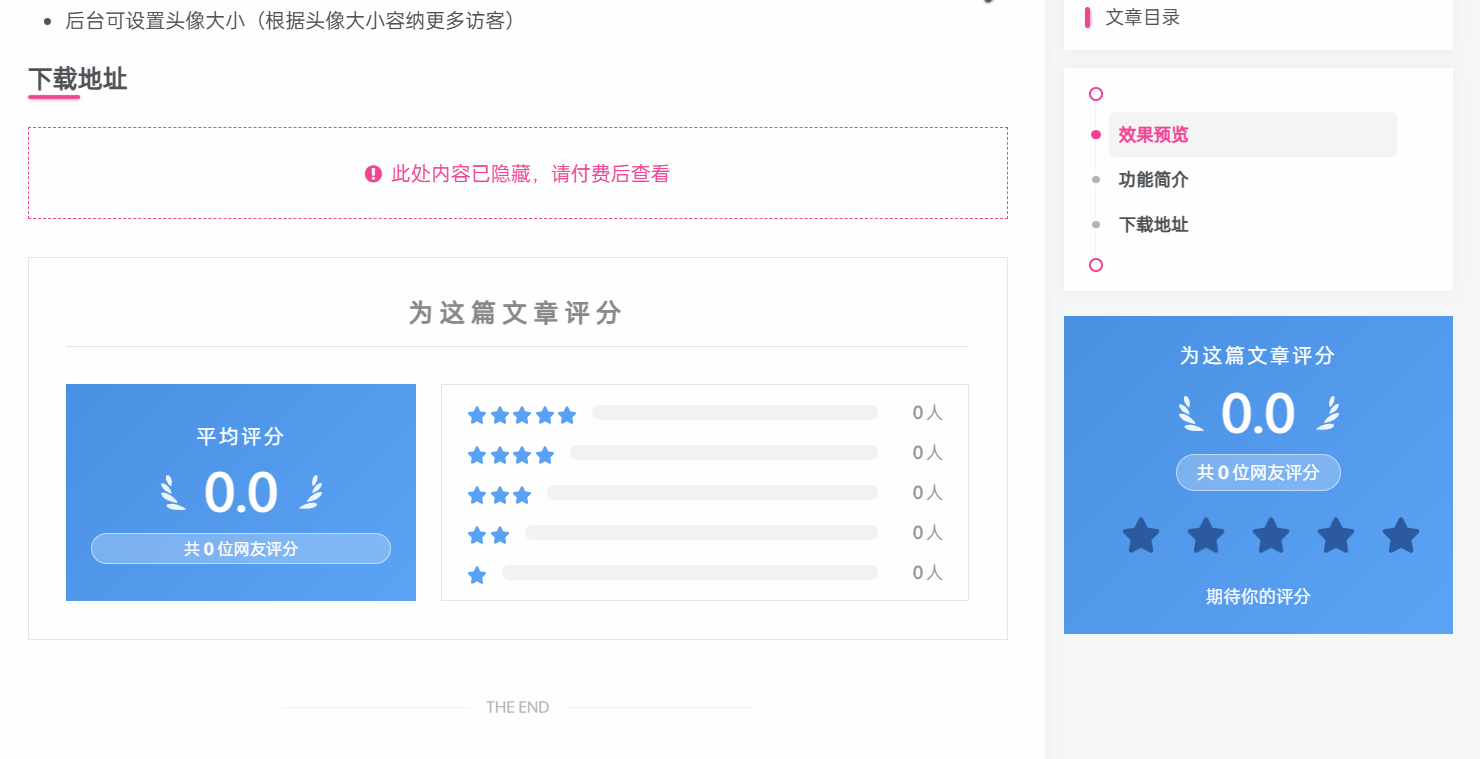Select the third star in sidebar rating
Image resolution: width=1480 pixels, height=759 pixels.
(x=1271, y=536)
